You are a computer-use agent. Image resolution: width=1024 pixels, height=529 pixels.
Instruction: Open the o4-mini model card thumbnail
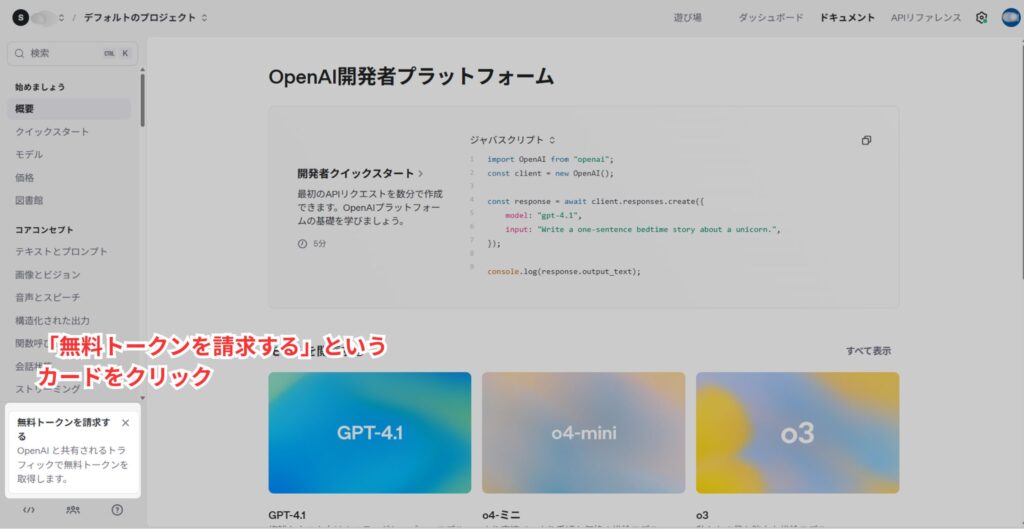(x=584, y=432)
